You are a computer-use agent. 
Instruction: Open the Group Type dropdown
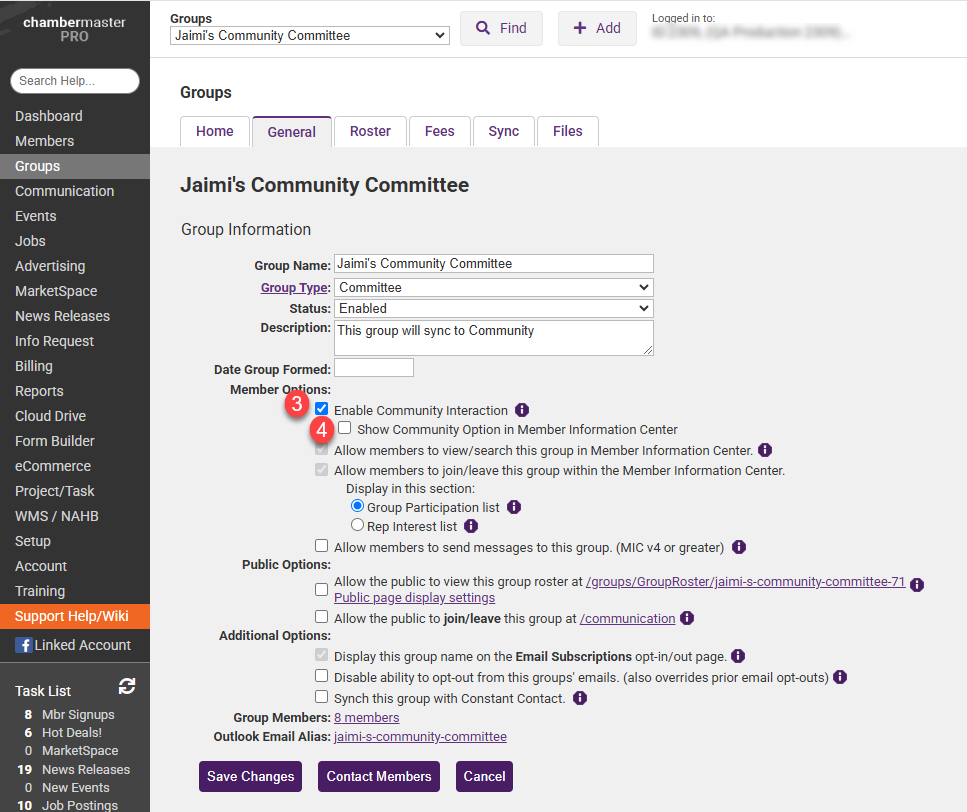click(493, 287)
